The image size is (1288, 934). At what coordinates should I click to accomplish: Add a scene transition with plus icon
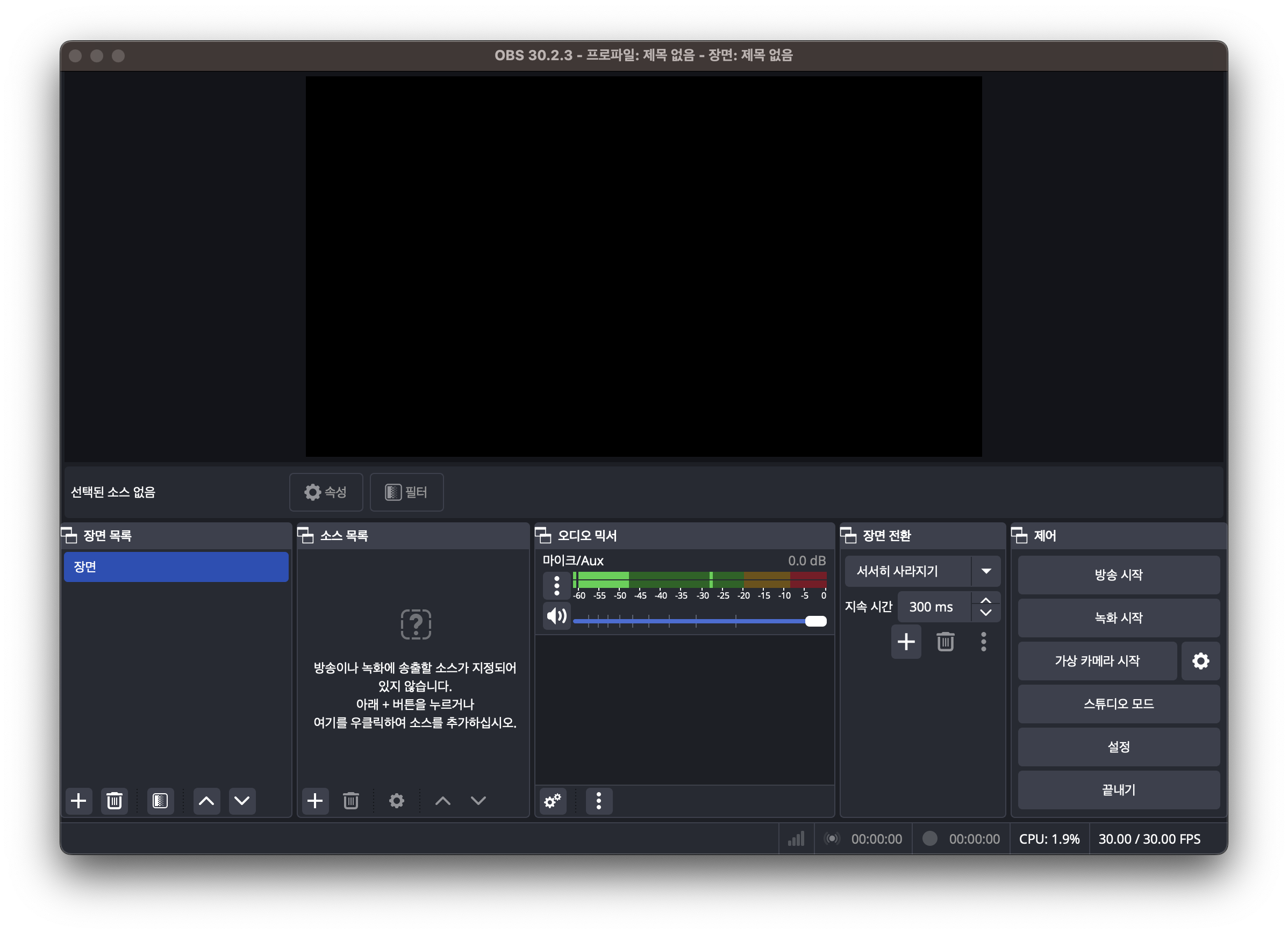pos(906,642)
